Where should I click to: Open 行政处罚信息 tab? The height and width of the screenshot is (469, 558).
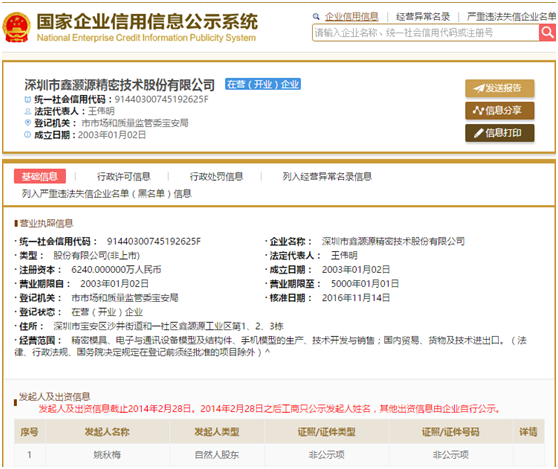[x=216, y=176]
